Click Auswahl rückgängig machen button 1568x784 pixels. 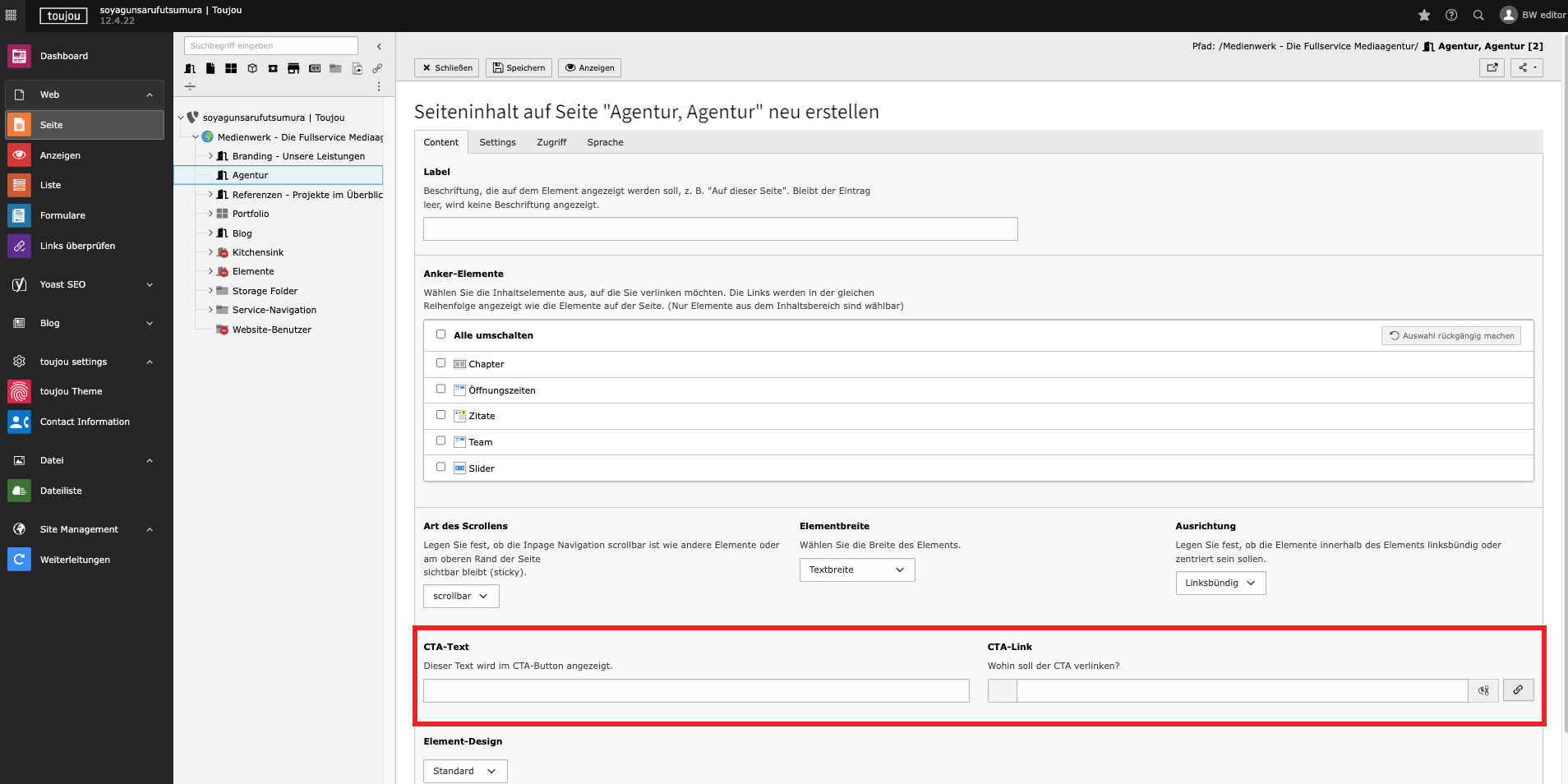pos(1451,335)
